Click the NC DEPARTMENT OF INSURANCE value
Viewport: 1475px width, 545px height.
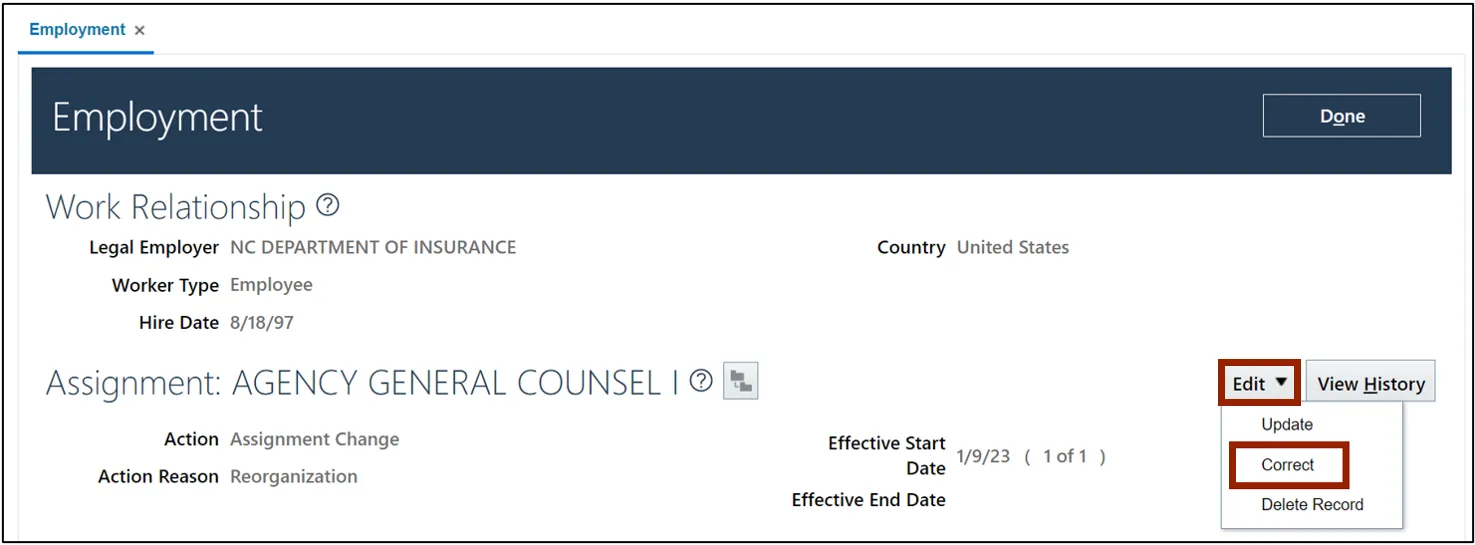click(x=373, y=247)
